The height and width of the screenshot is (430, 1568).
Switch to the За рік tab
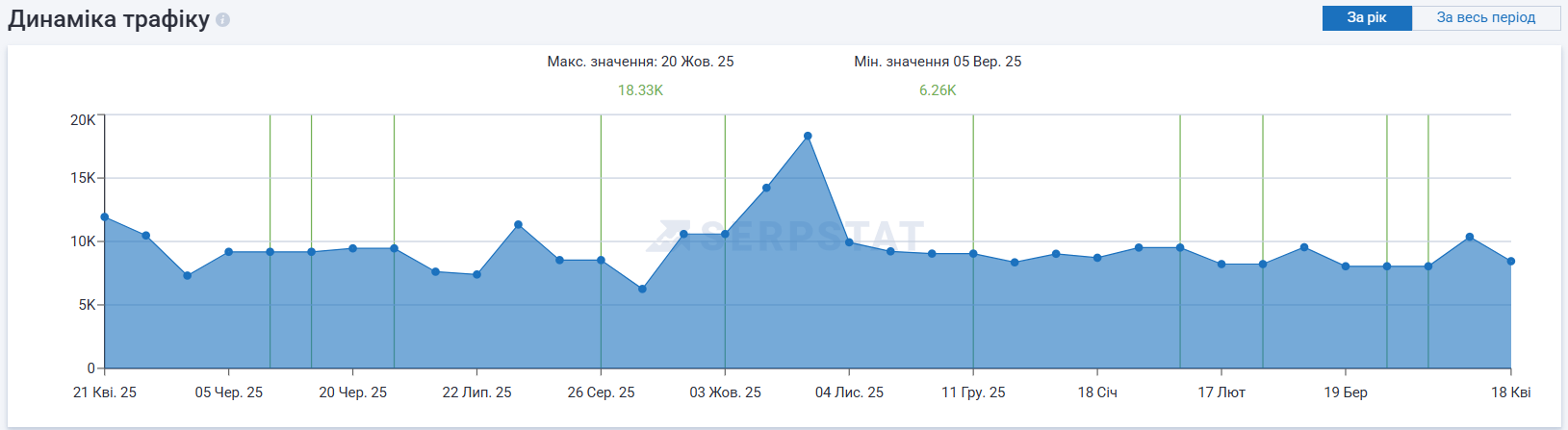(1366, 17)
